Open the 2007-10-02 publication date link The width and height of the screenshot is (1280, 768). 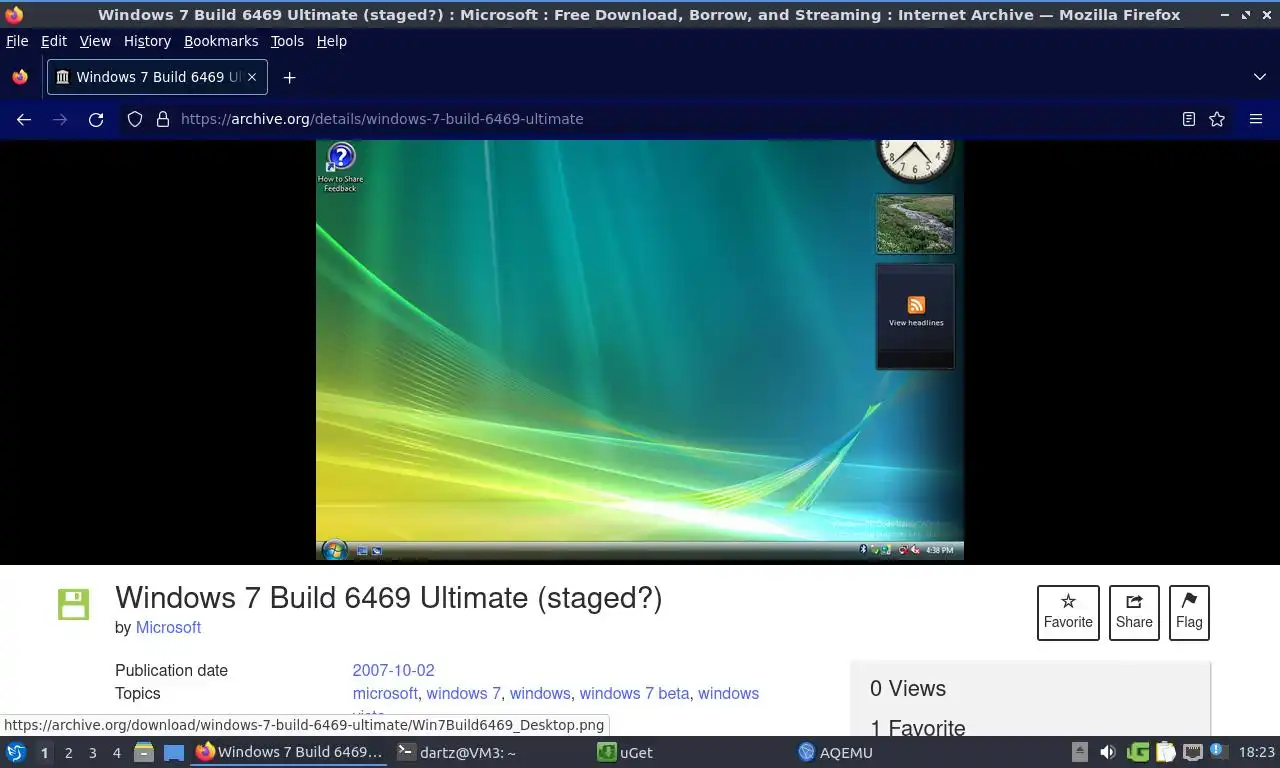[x=393, y=670]
